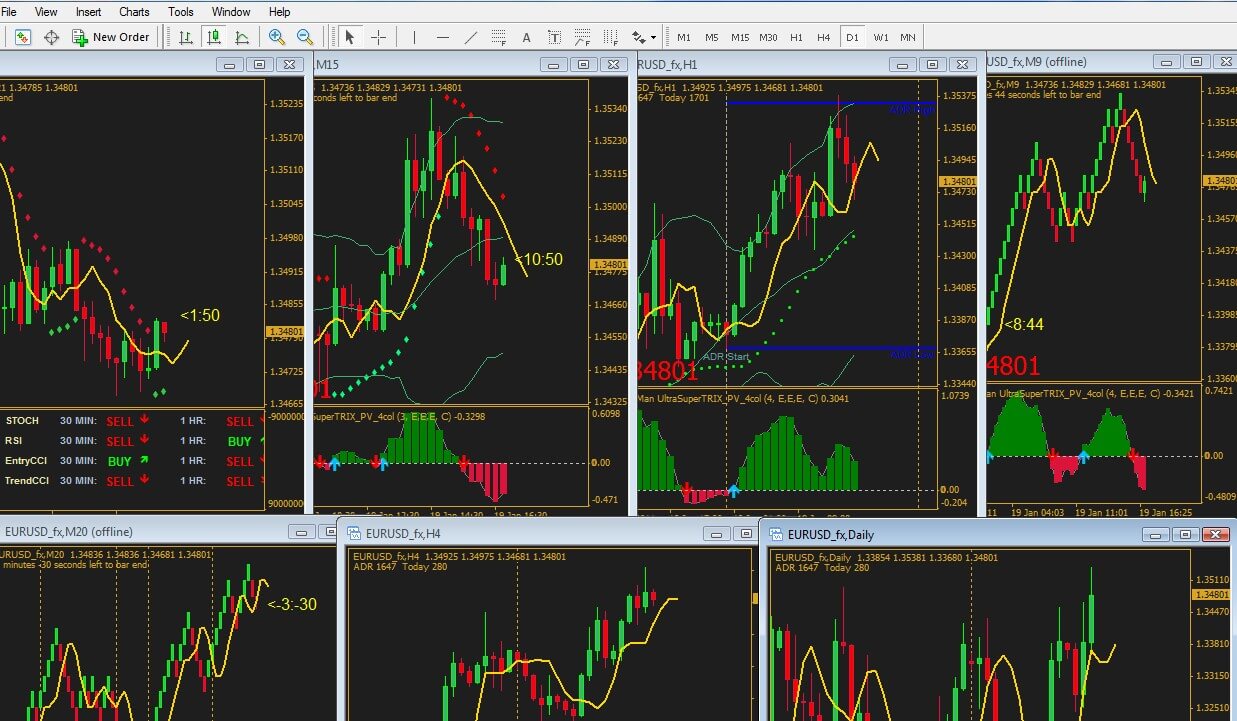The image size is (1237, 721).
Task: Activate the crosshair tool
Action: click(x=379, y=37)
